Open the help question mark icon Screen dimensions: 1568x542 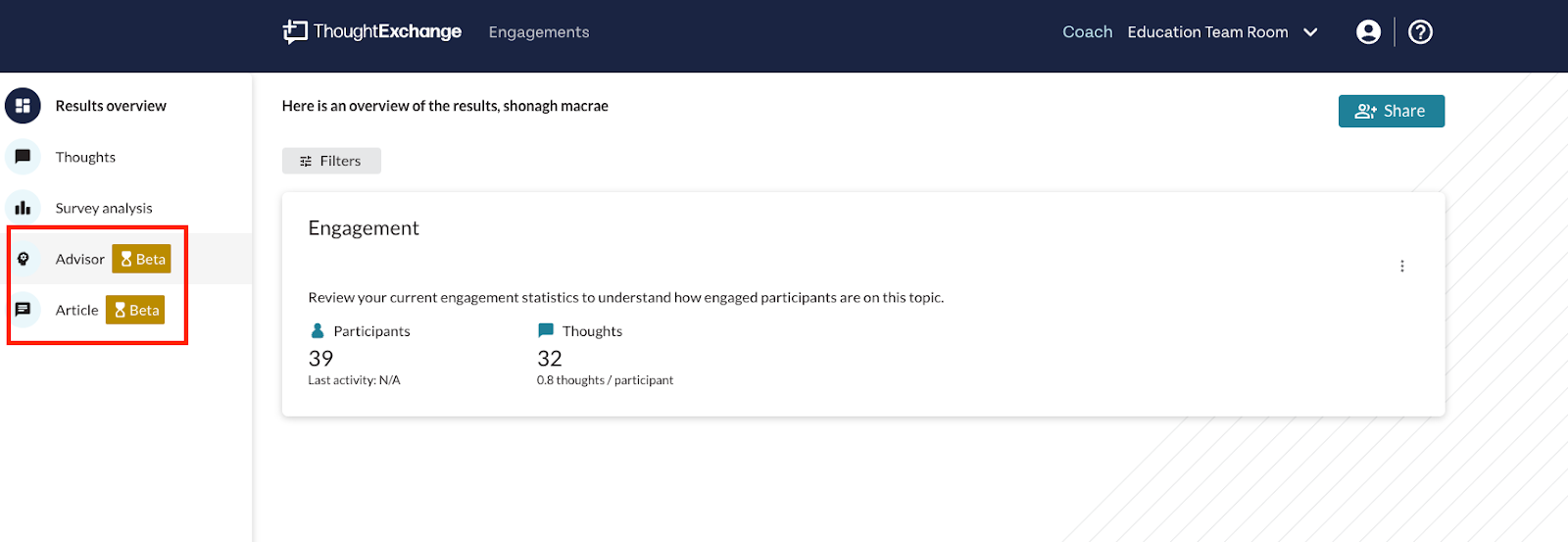1420,32
